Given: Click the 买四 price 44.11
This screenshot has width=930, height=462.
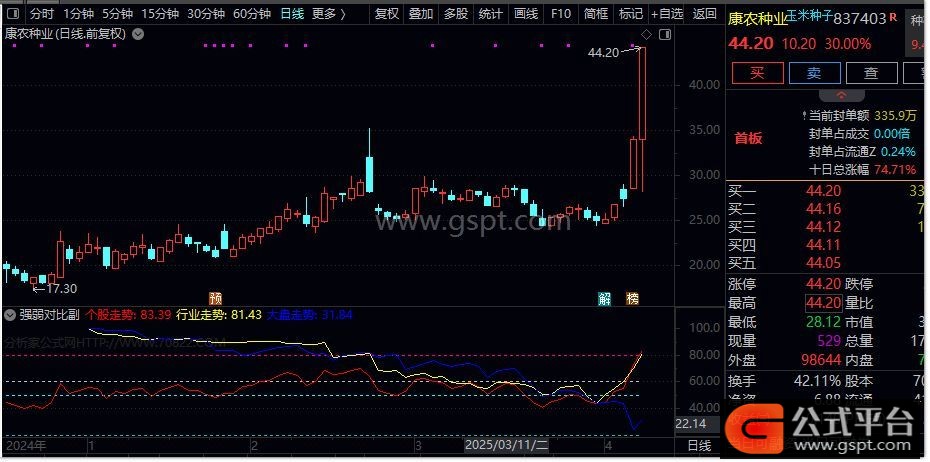Looking at the screenshot, I should click(823, 244).
